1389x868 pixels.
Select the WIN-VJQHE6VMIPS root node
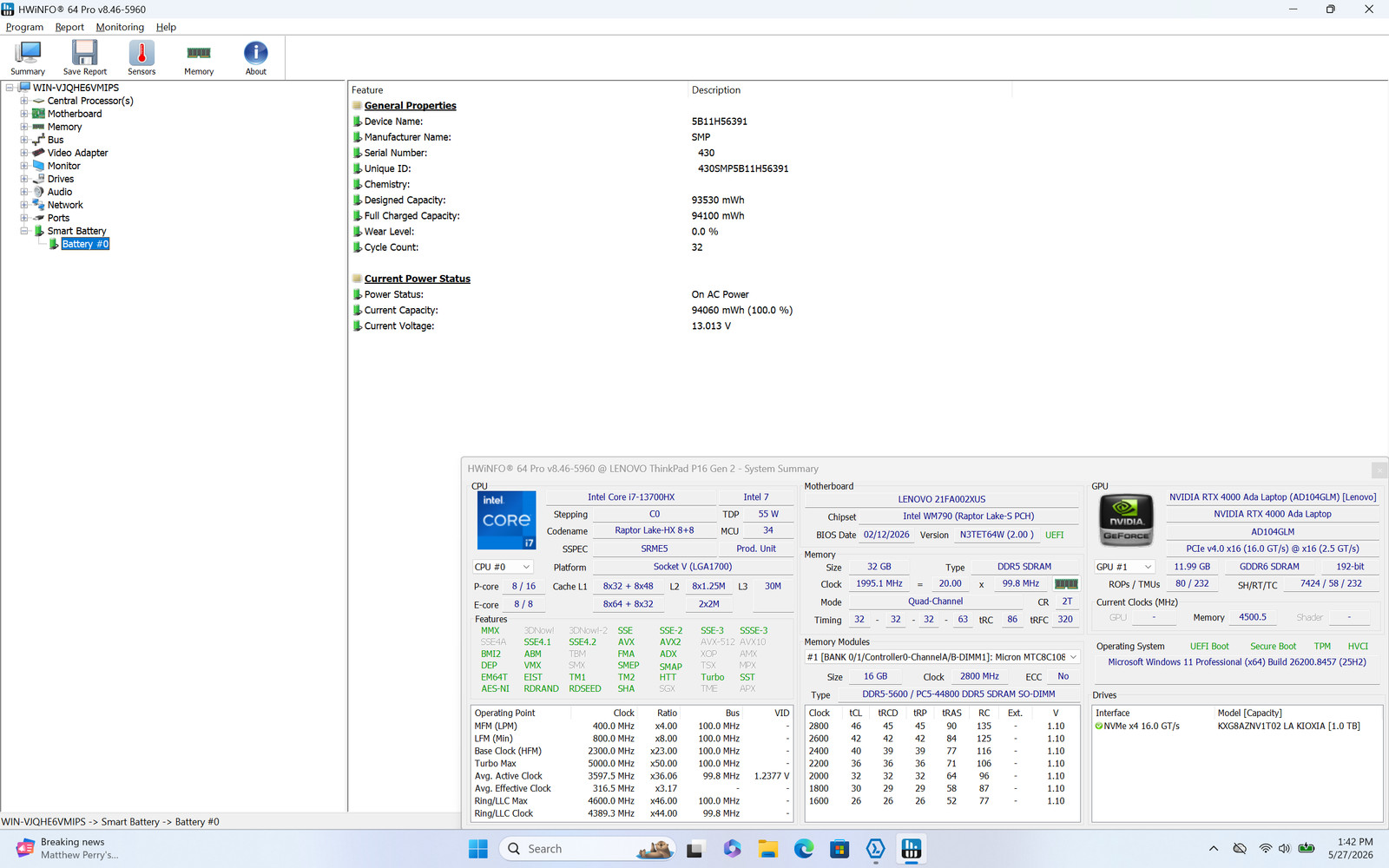click(76, 88)
